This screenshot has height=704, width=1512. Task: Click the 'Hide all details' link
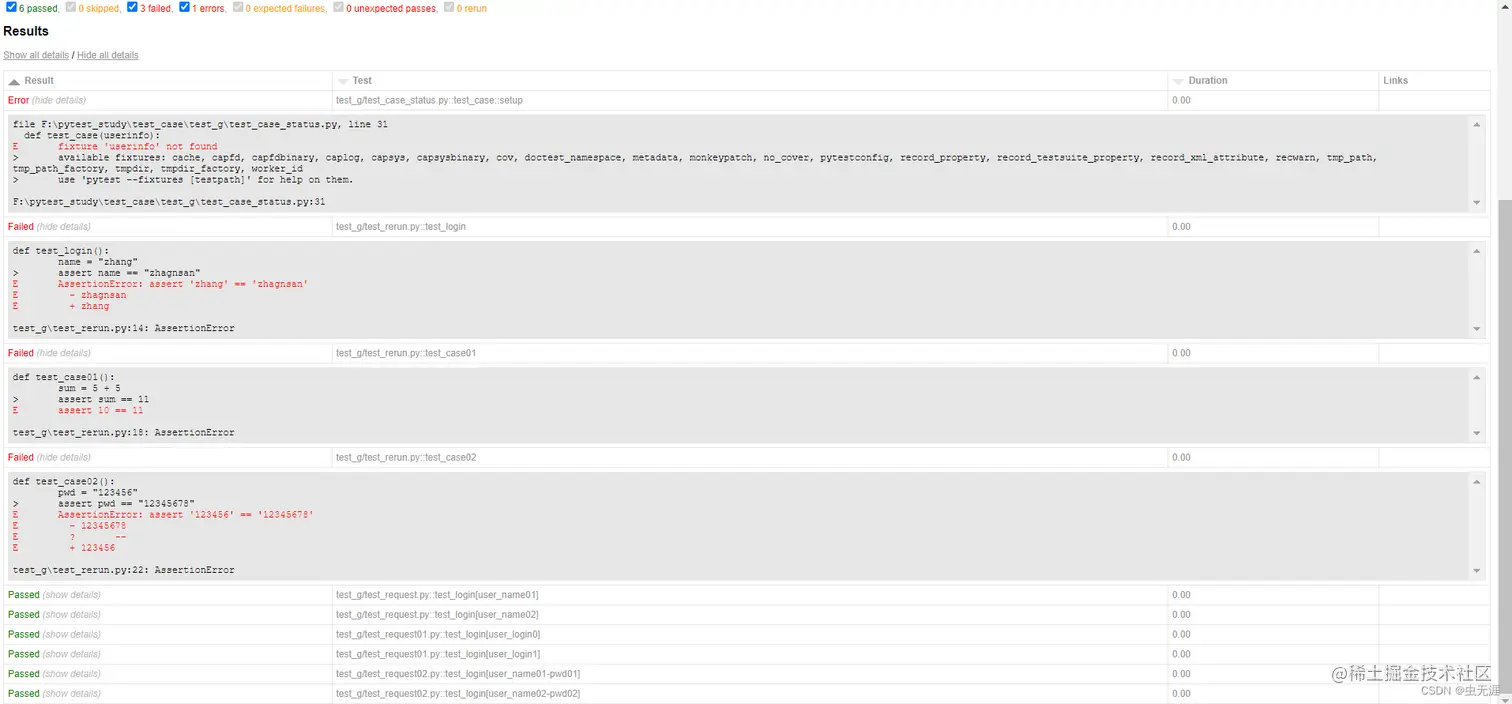point(108,55)
